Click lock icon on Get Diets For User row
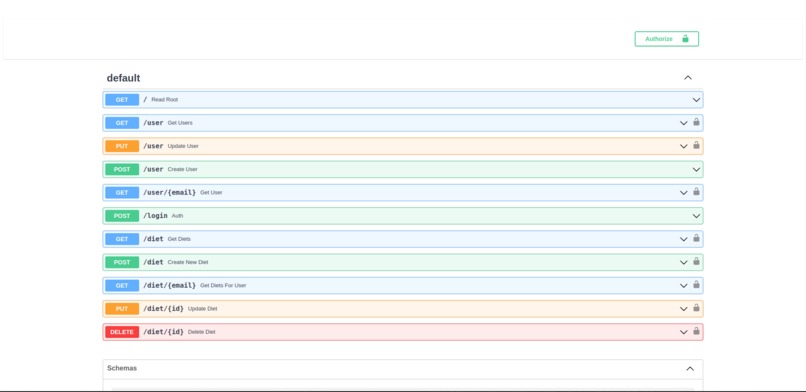The width and height of the screenshot is (806, 392). pos(696,285)
